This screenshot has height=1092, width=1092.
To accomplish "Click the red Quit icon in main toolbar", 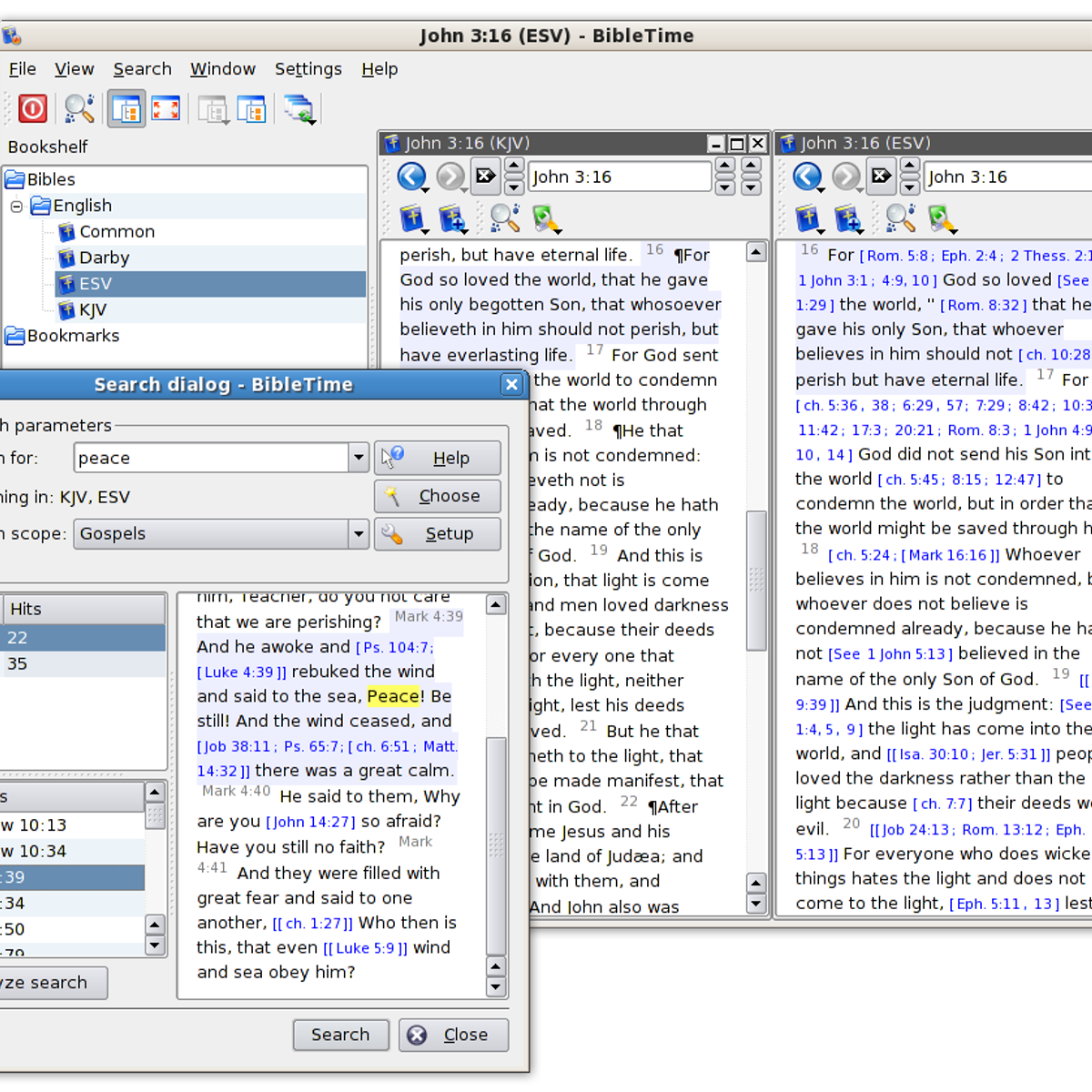I will coord(33,109).
